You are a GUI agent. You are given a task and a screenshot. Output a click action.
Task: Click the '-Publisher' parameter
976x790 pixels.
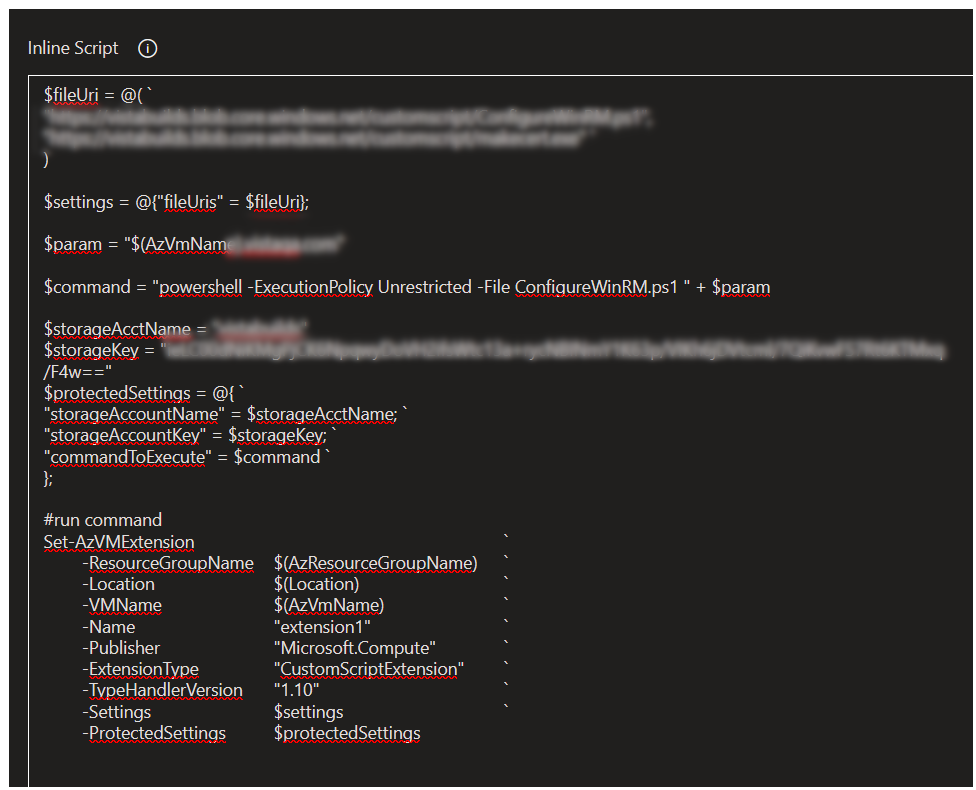click(121, 648)
